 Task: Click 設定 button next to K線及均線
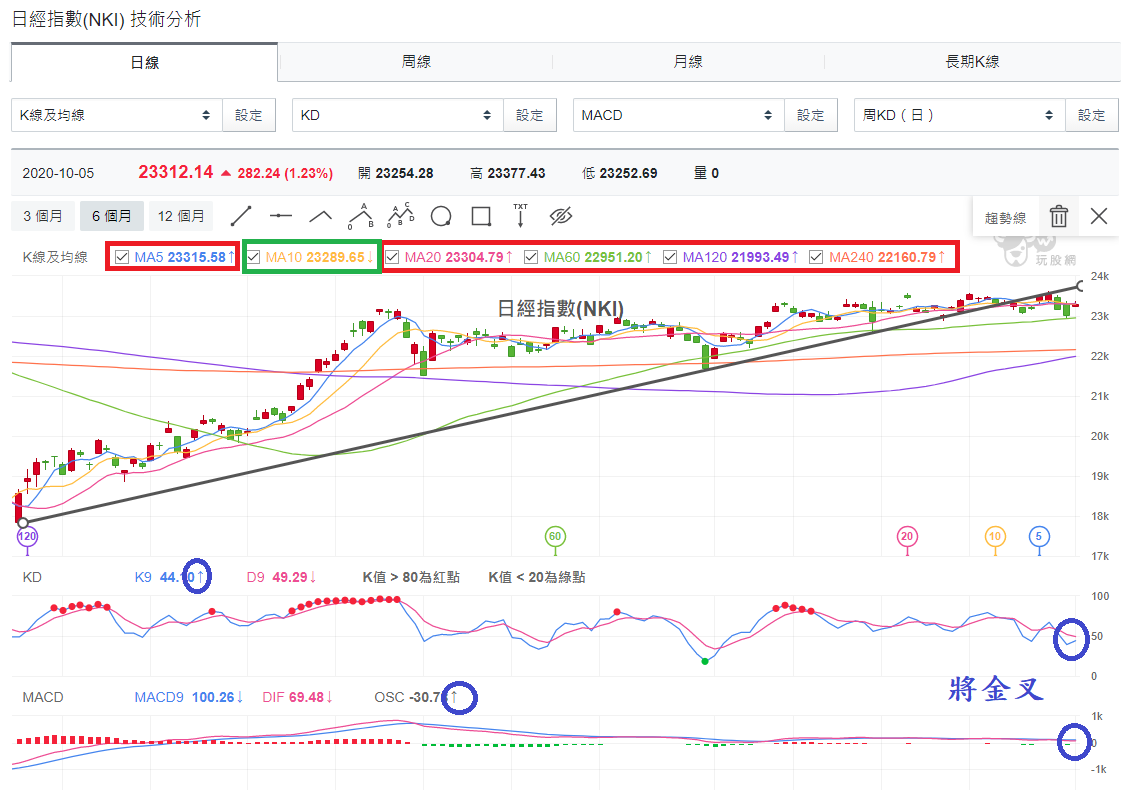coord(249,115)
